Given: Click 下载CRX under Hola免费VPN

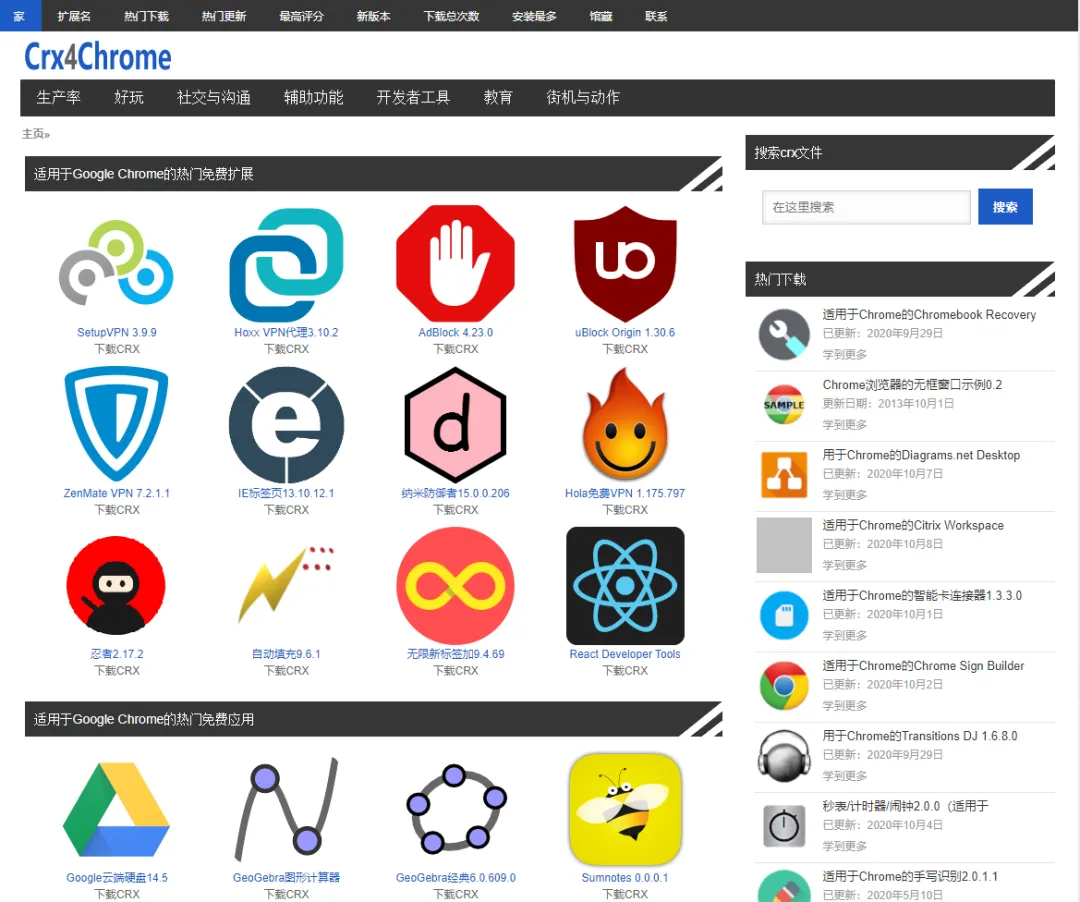Looking at the screenshot, I should 625,510.
